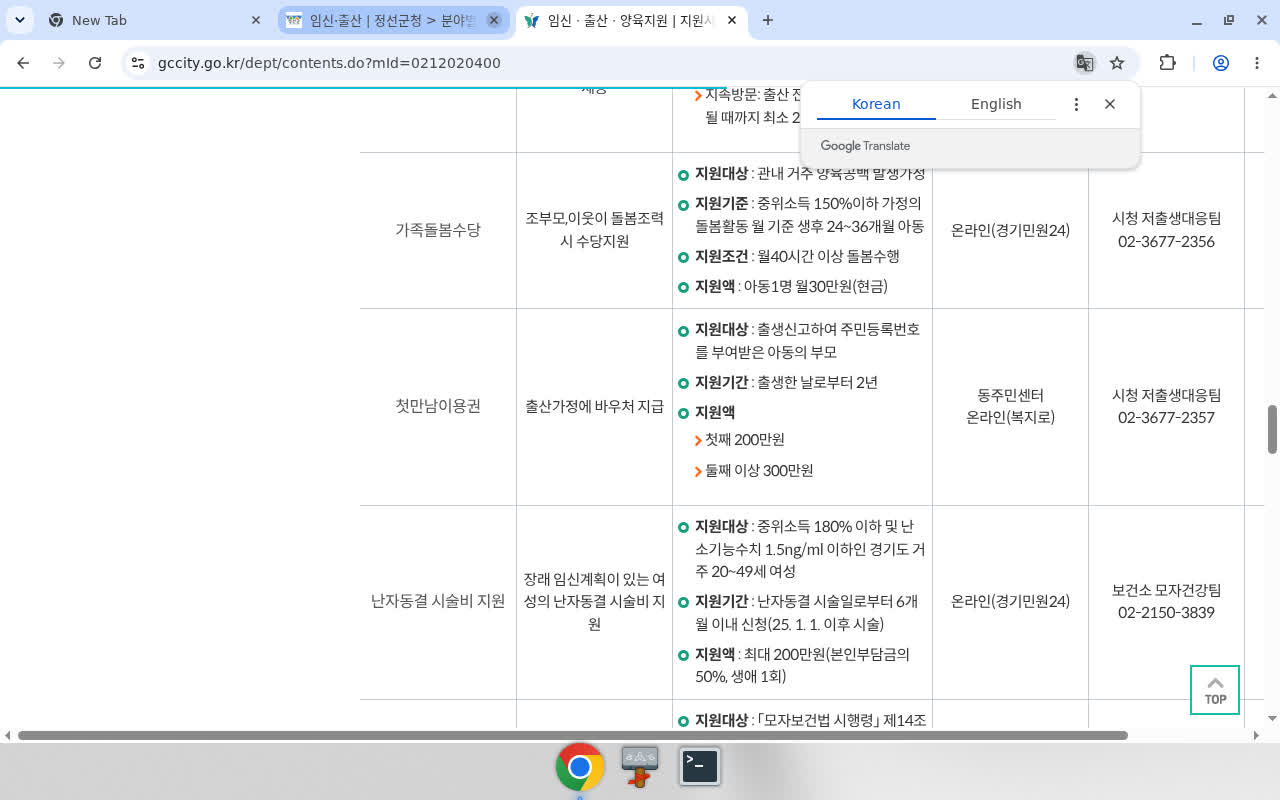Switch to the New Tab browser tab
The width and height of the screenshot is (1280, 800).
(x=155, y=20)
